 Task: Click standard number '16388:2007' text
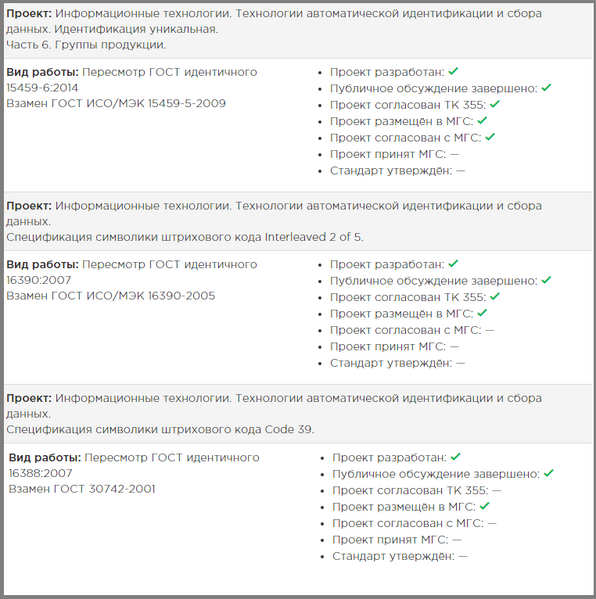pyautogui.click(x=40, y=473)
